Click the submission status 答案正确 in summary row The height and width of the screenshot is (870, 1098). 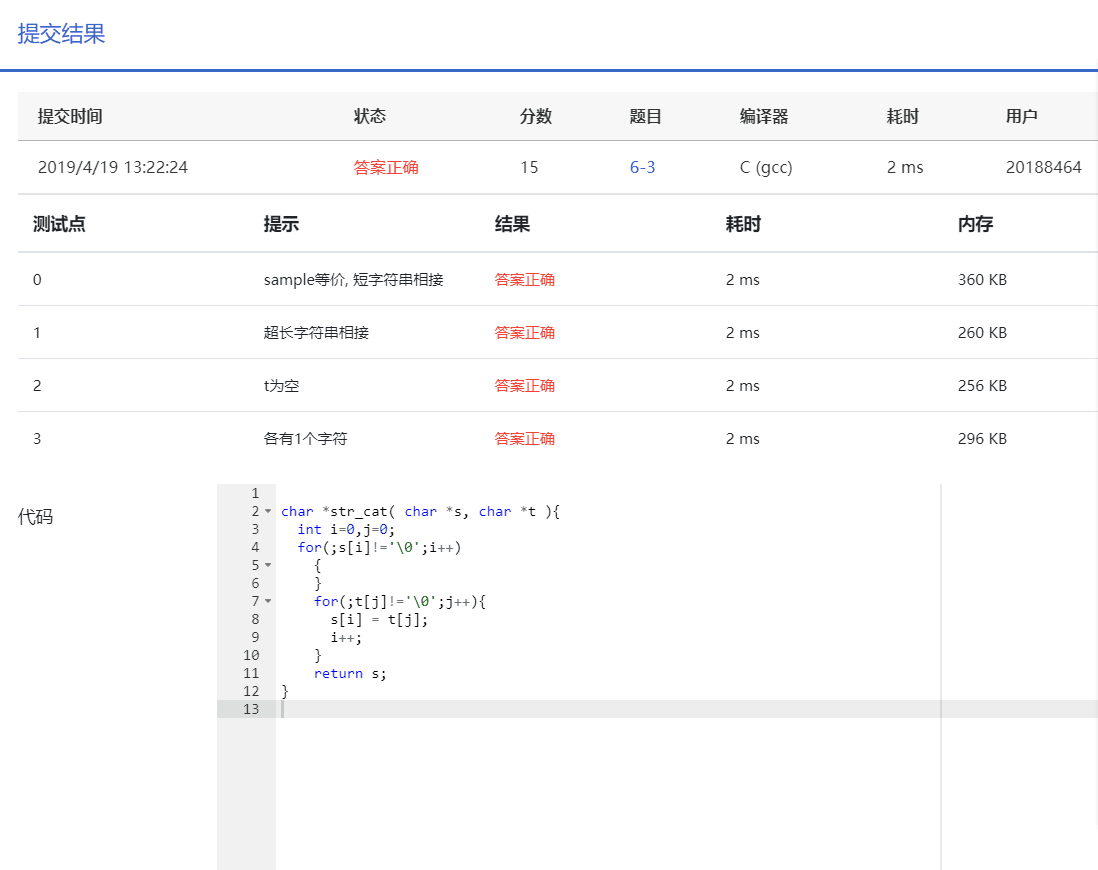coord(386,167)
